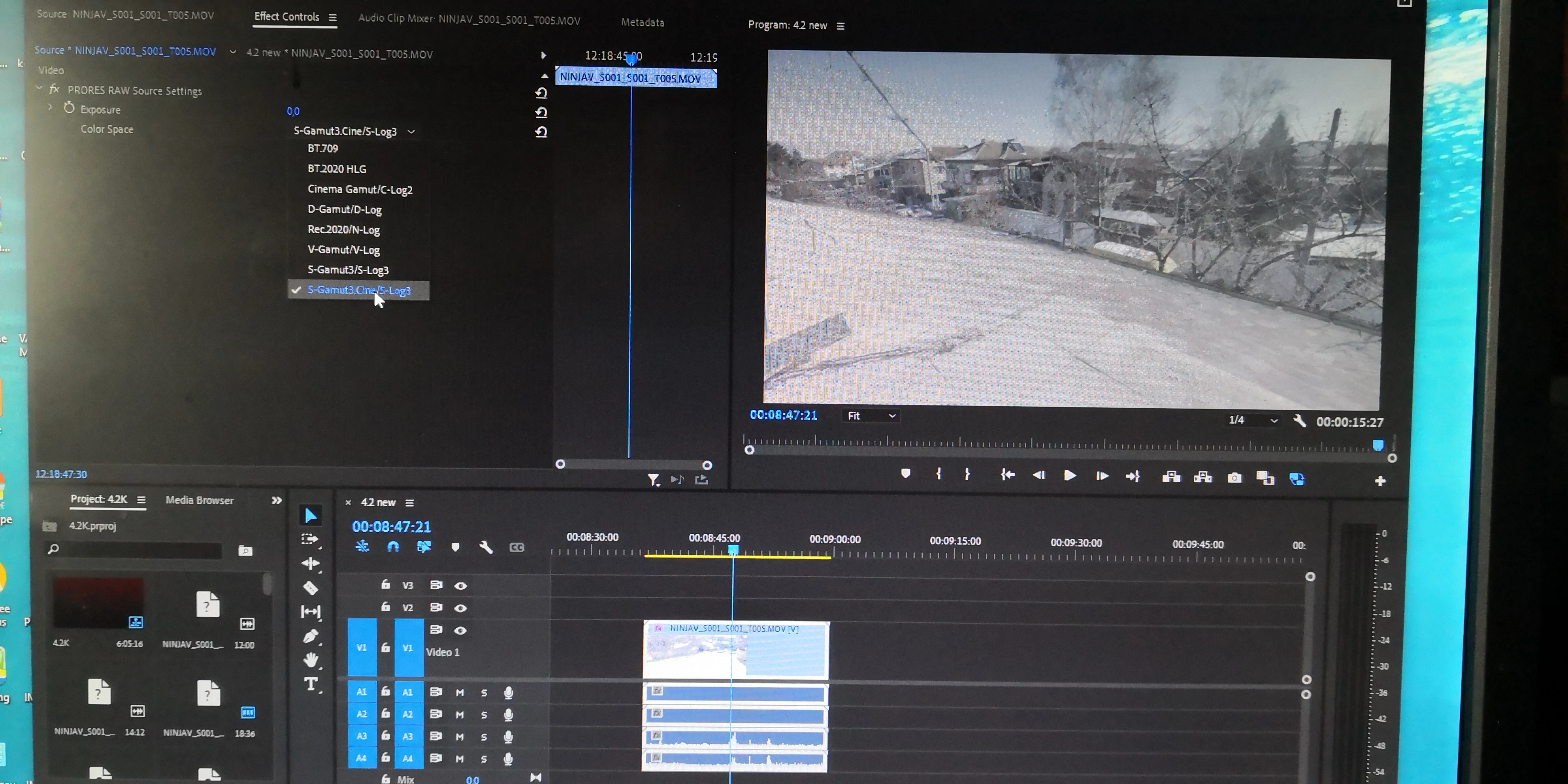Click the Program monitor playhead marker
The height and width of the screenshot is (784, 1568).
pyautogui.click(x=1378, y=445)
